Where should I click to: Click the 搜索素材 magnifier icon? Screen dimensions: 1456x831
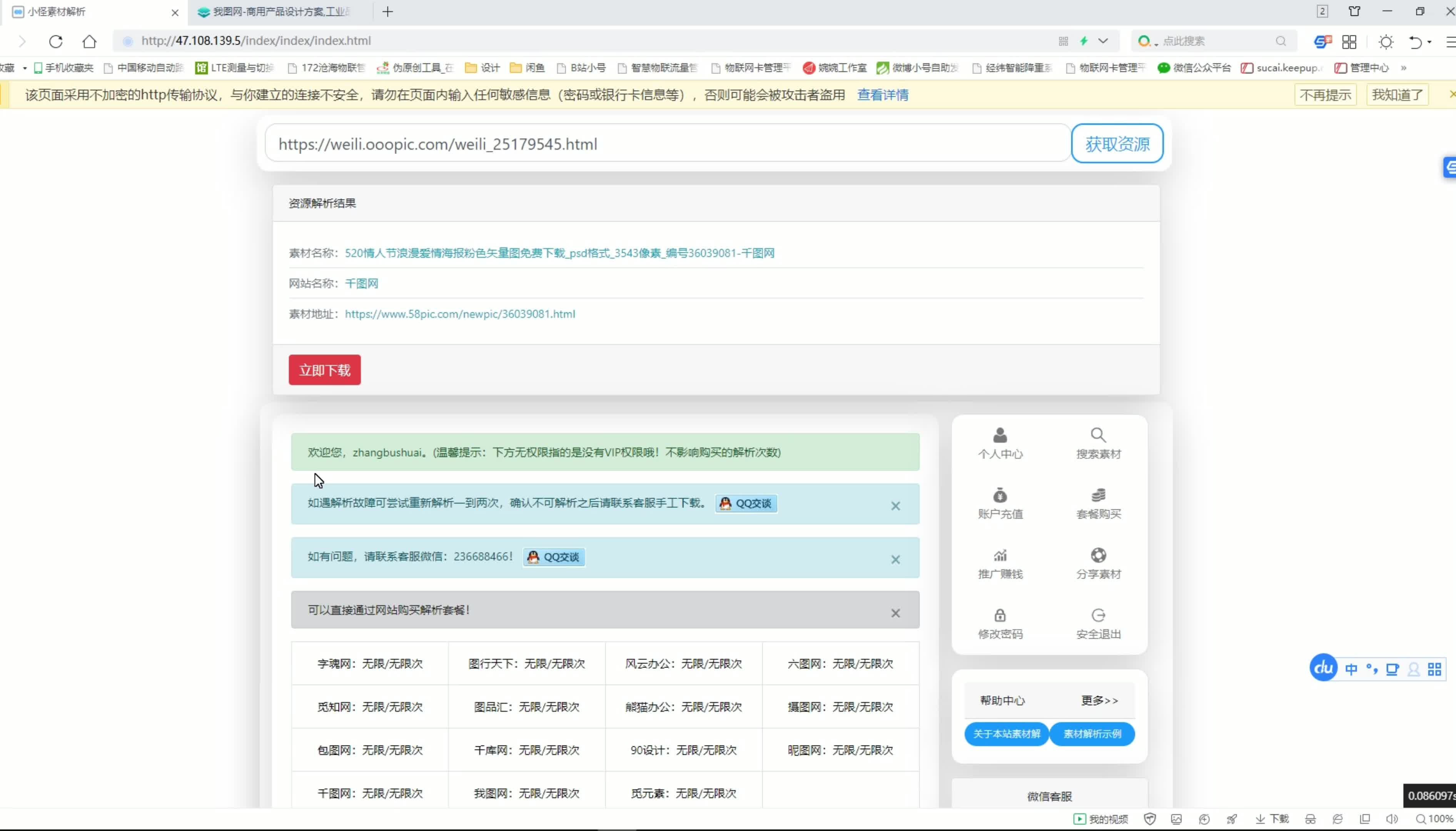point(1097,436)
